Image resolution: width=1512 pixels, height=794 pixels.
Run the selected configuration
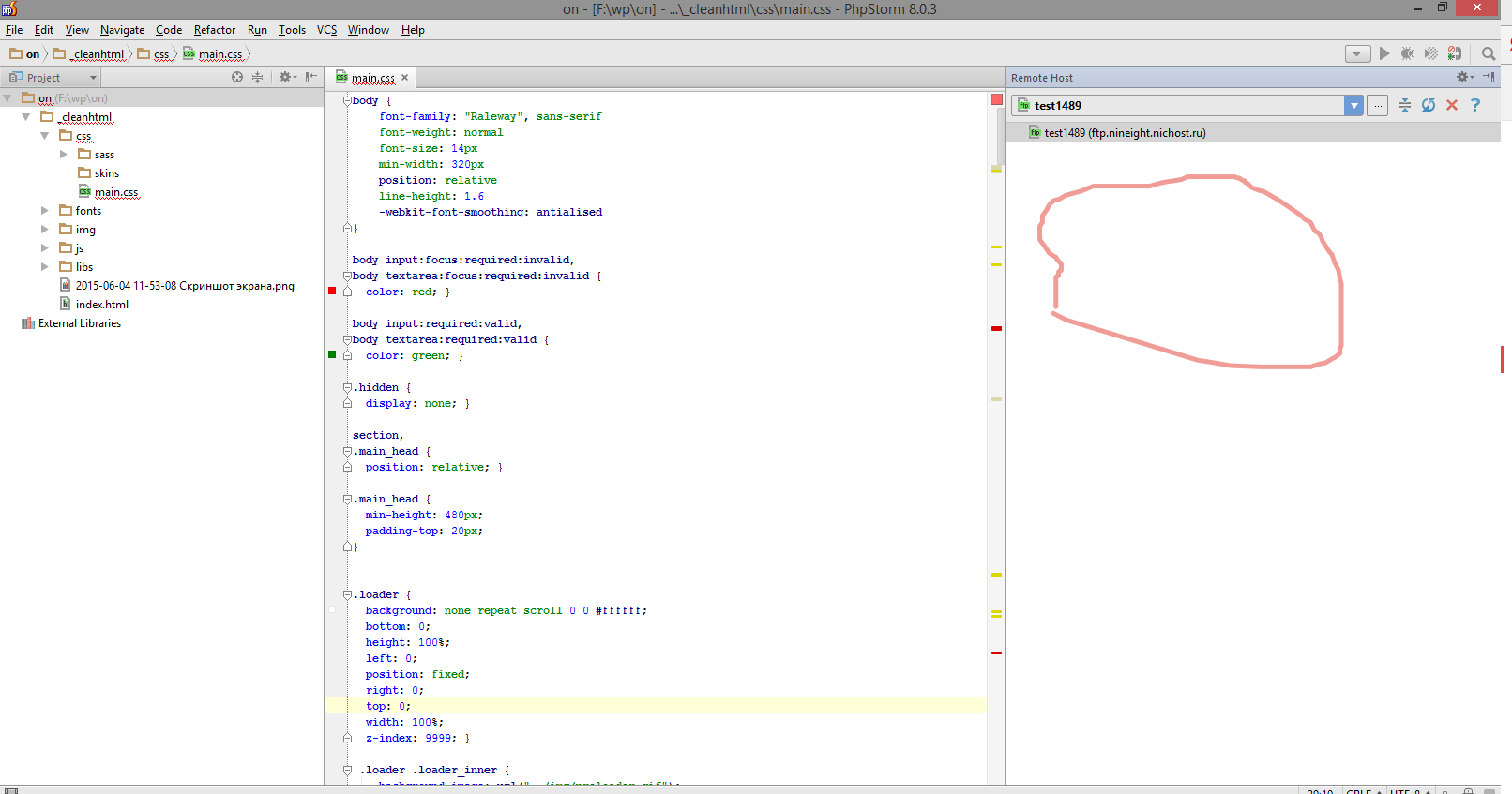[1384, 53]
